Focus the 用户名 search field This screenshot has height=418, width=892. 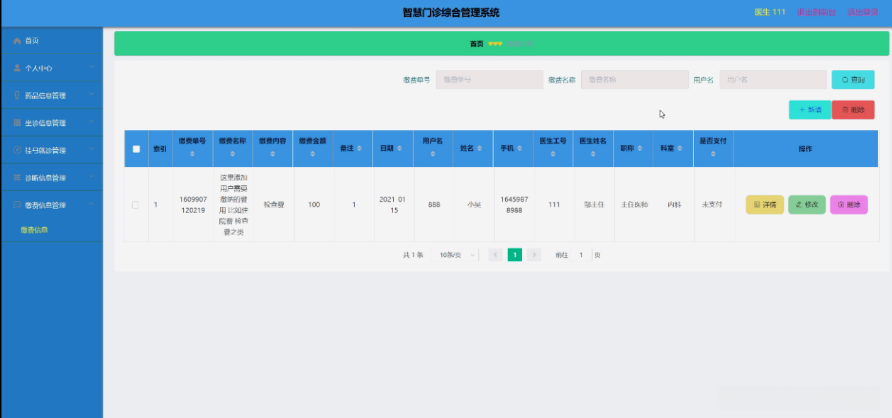[x=773, y=80]
